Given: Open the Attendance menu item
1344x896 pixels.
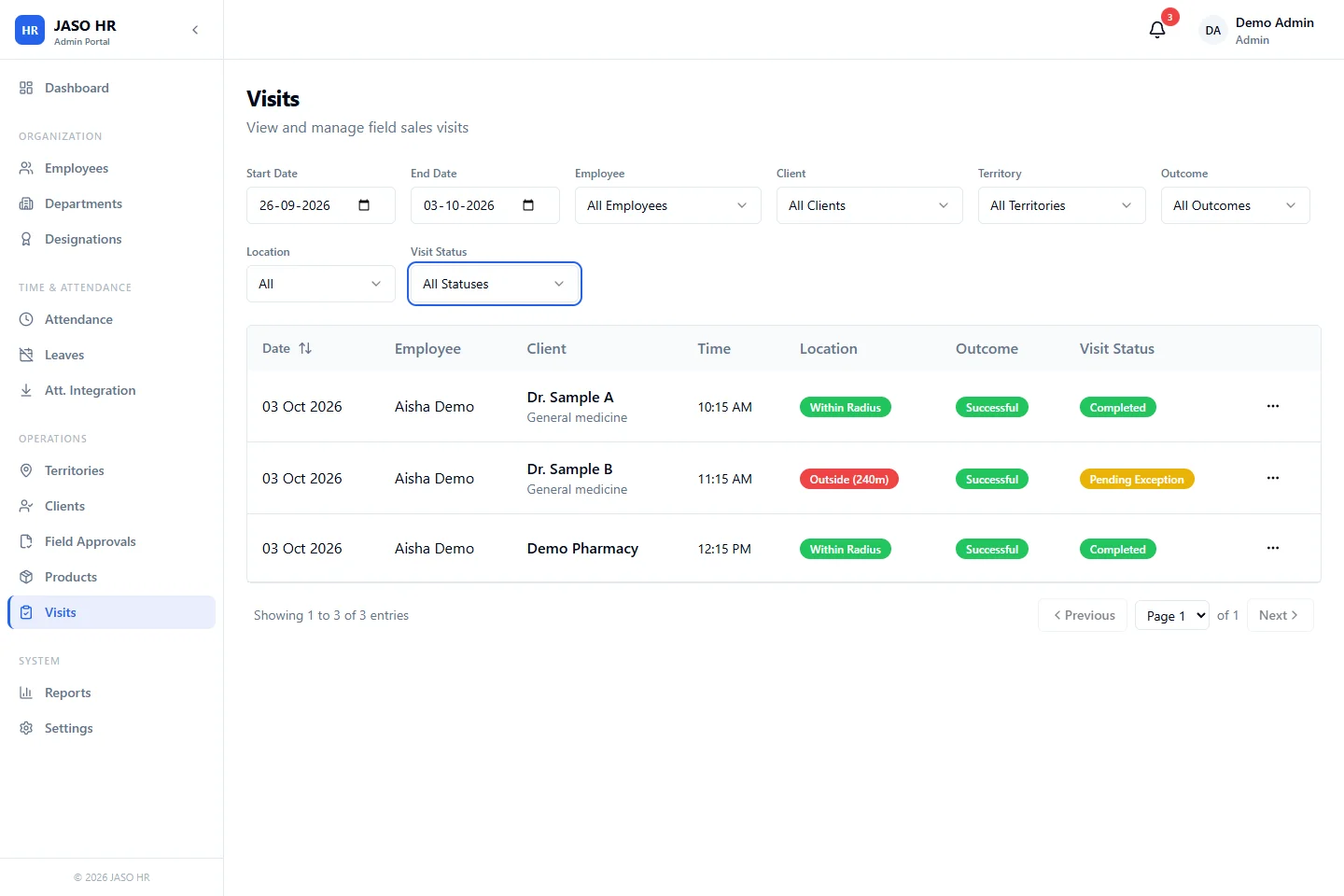Looking at the screenshot, I should click(x=112, y=319).
